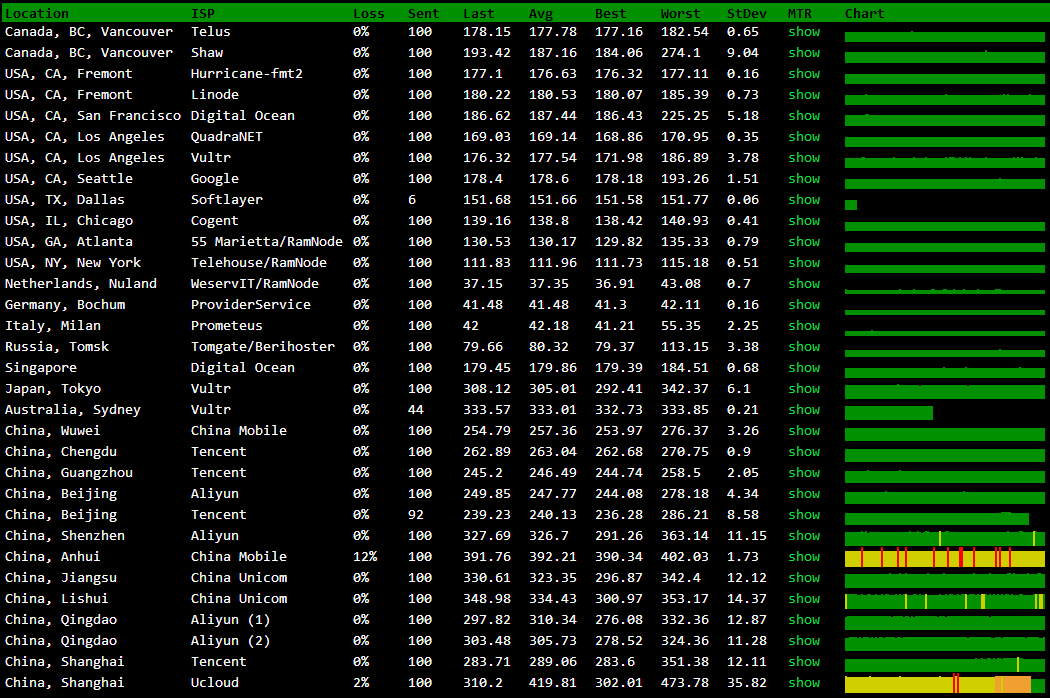Click the 419.81 average value
This screenshot has height=698, width=1050.
(552, 682)
